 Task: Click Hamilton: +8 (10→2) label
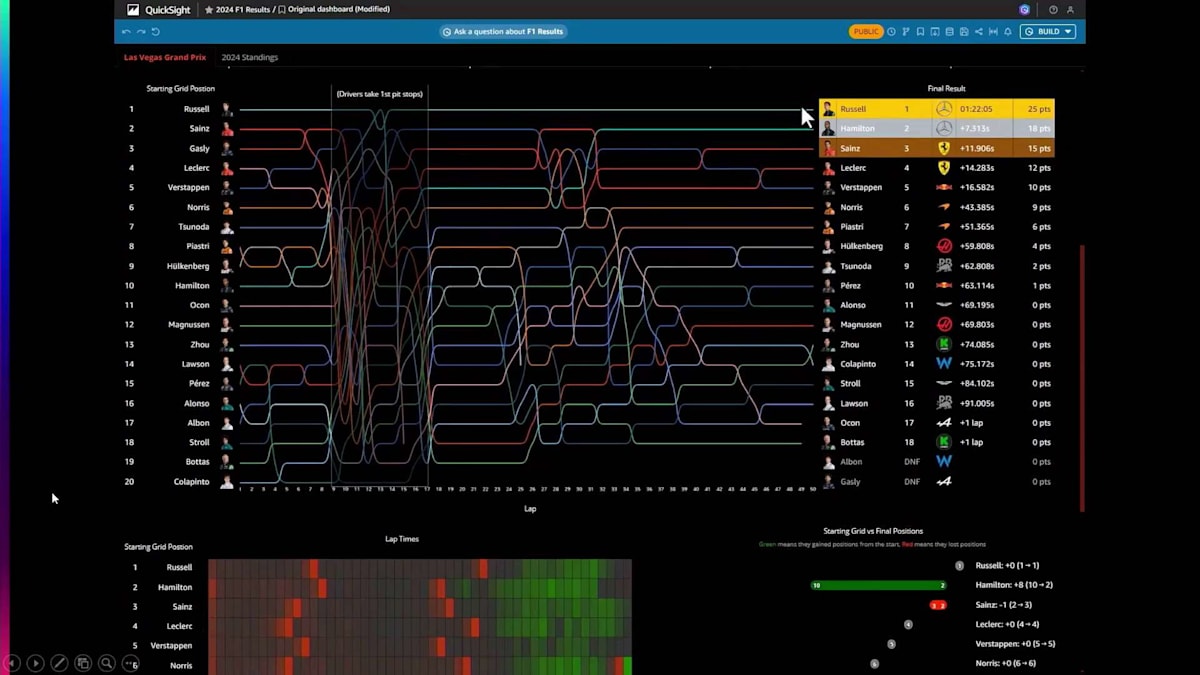[x=1014, y=585]
